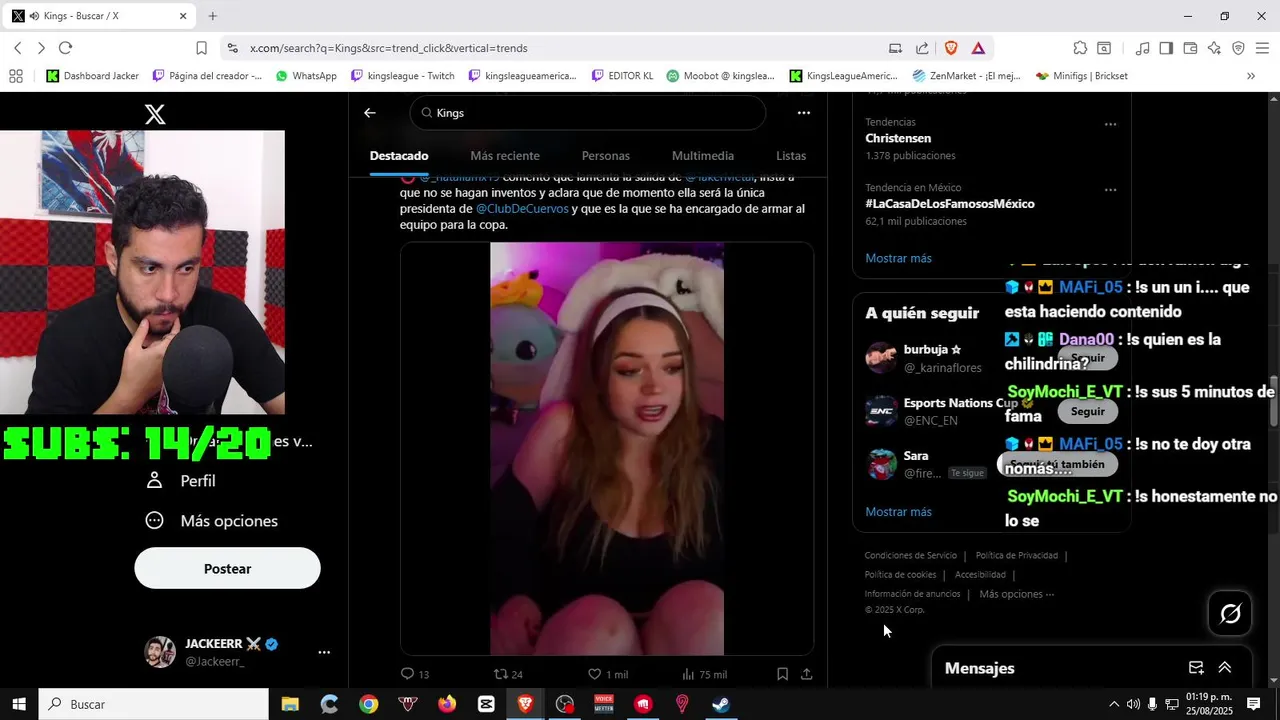Click the page vertical scrollbar thumb

1273,400
